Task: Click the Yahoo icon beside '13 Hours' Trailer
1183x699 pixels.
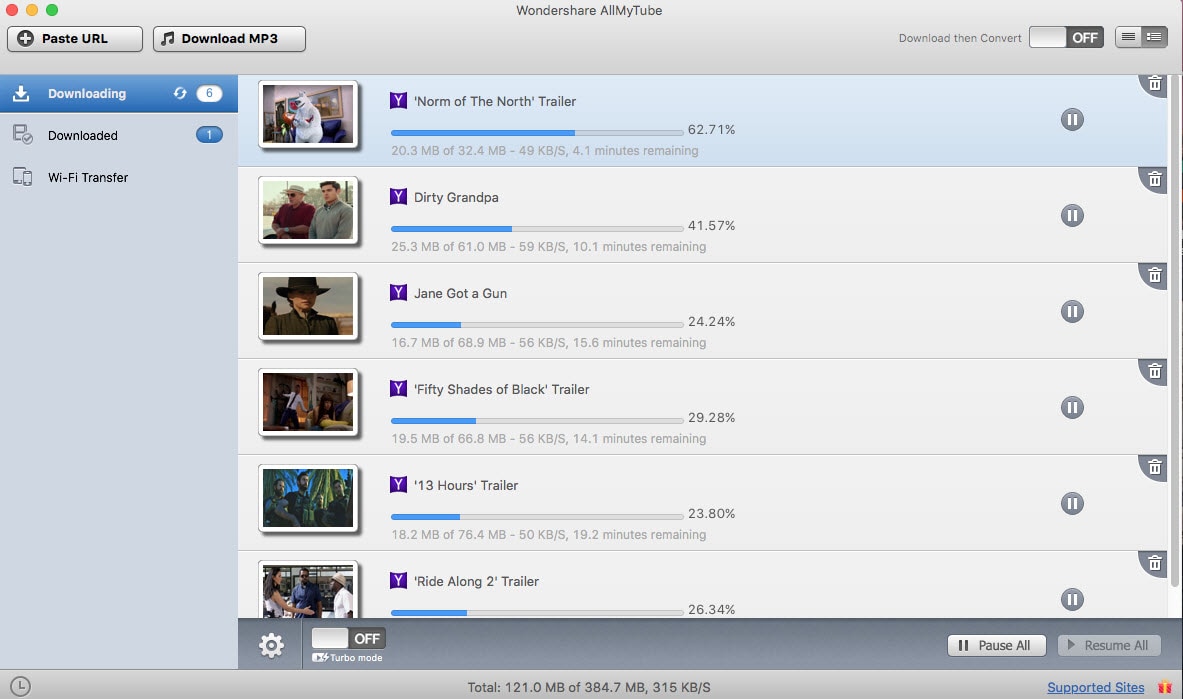Action: (398, 484)
